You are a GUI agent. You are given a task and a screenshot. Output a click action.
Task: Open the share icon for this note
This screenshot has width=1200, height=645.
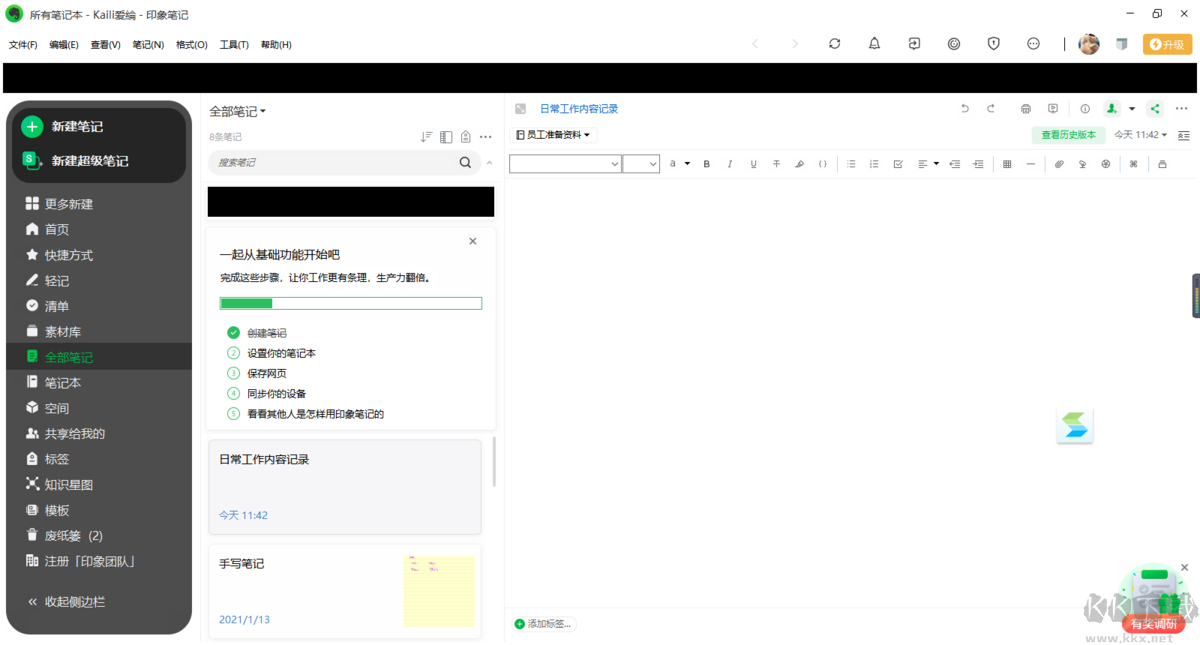click(1155, 108)
